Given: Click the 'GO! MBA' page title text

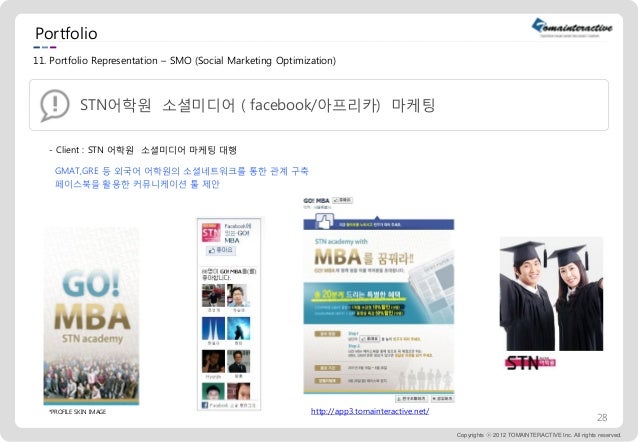Looking at the screenshot, I should pos(316,201).
